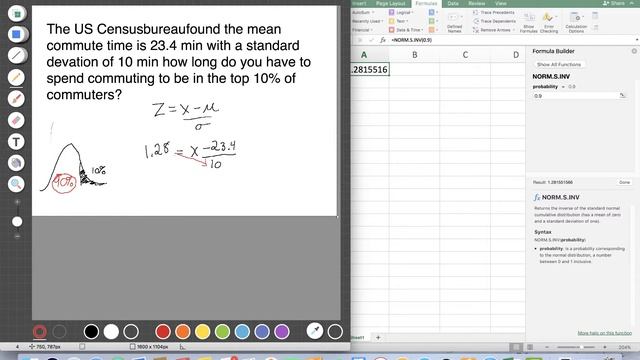
Task: Click the Excel zoom slider
Action: [x=576, y=347]
